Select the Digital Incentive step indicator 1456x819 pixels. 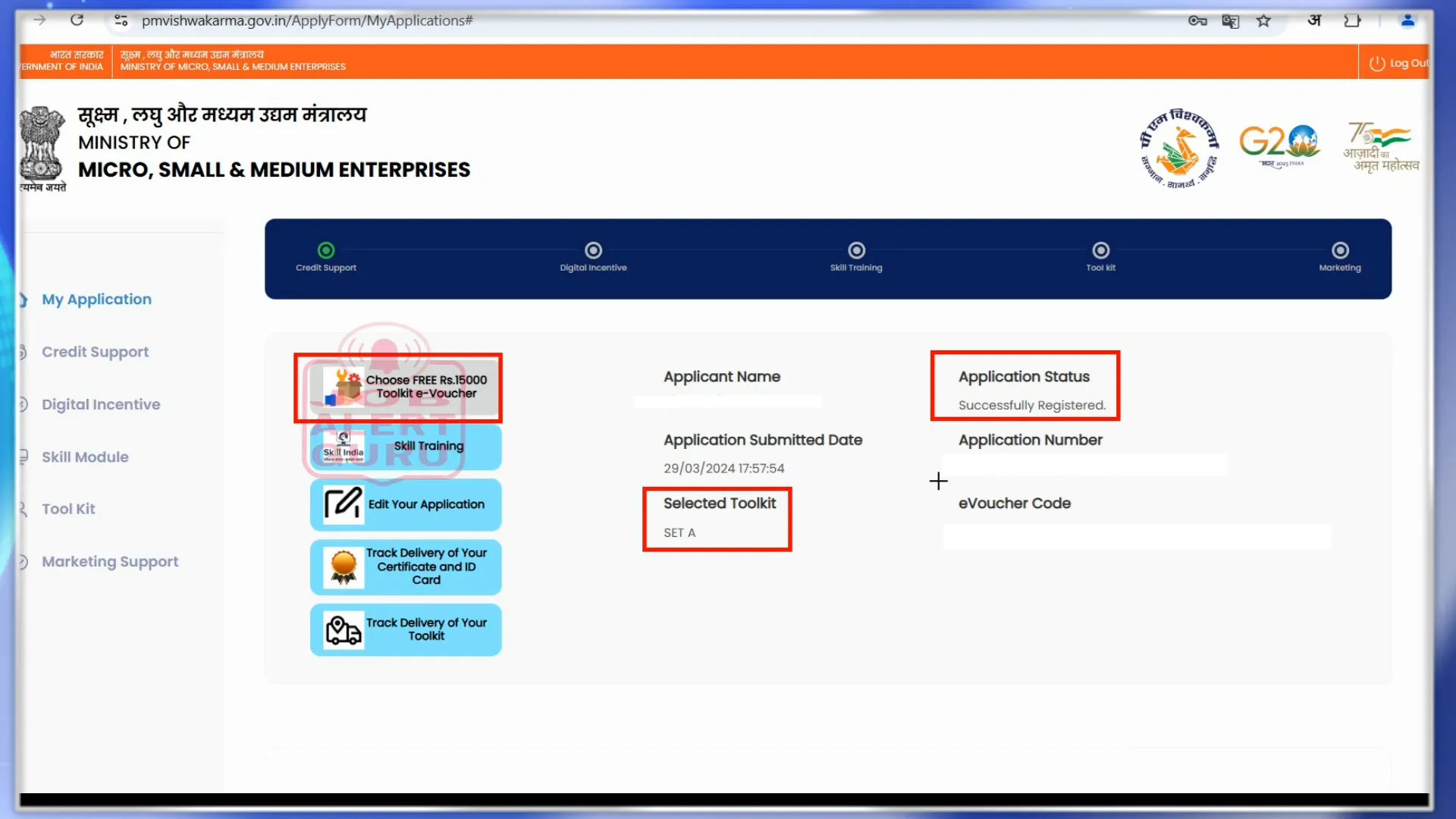click(x=593, y=250)
